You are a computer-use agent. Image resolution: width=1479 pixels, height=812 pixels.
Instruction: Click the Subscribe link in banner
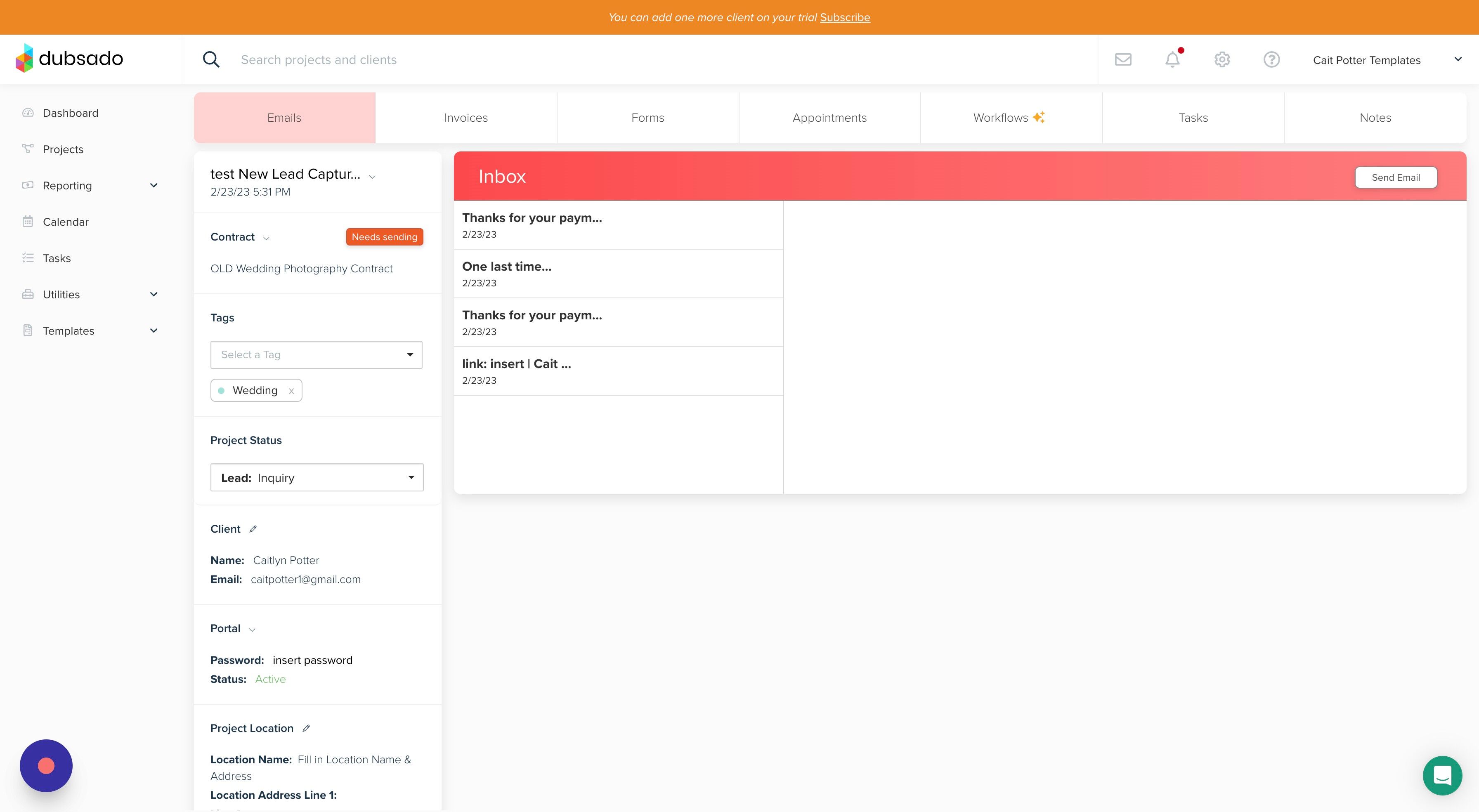click(845, 17)
